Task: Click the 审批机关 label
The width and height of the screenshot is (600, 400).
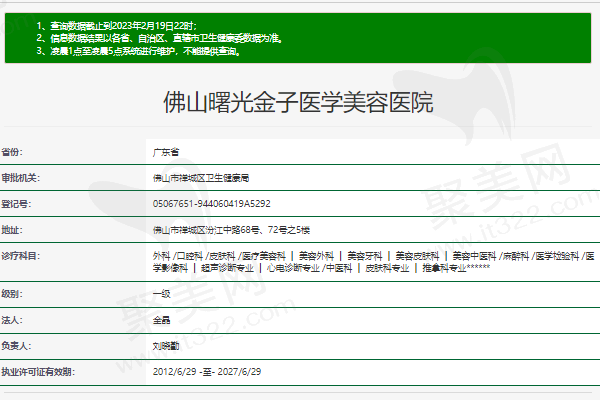Action: (x=20, y=178)
